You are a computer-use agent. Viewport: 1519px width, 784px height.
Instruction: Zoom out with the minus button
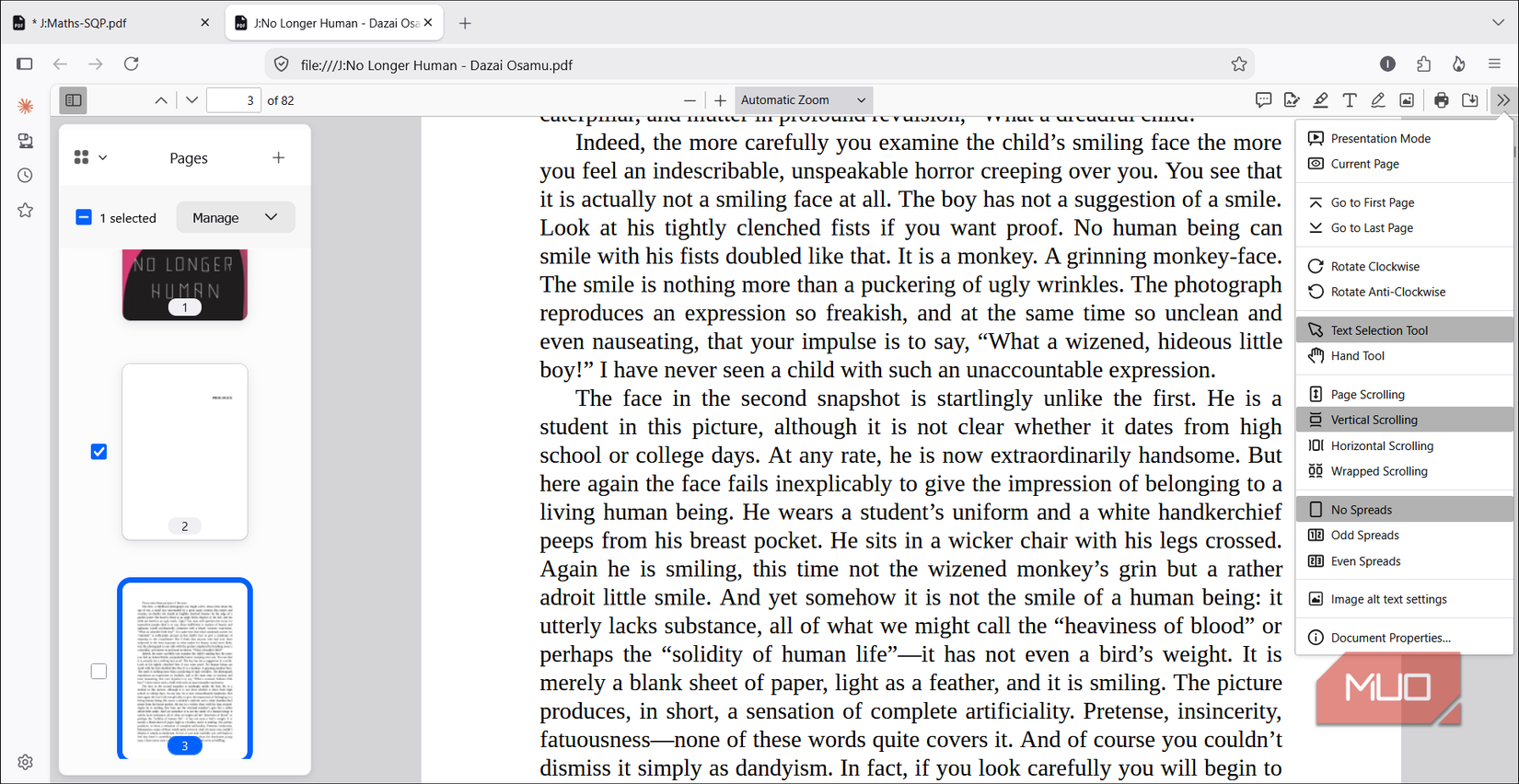[x=690, y=100]
